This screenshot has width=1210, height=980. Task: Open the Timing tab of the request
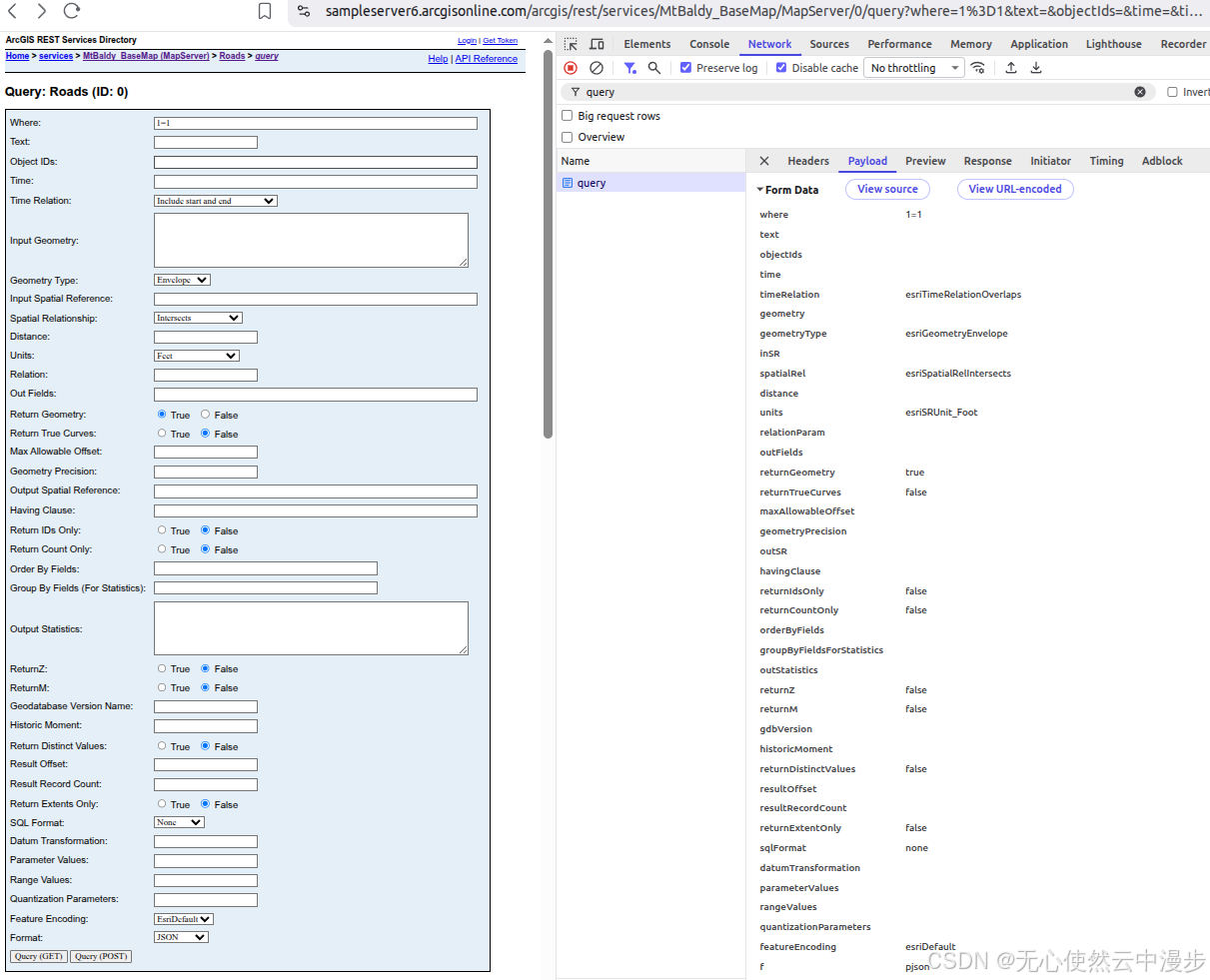[x=1106, y=161]
